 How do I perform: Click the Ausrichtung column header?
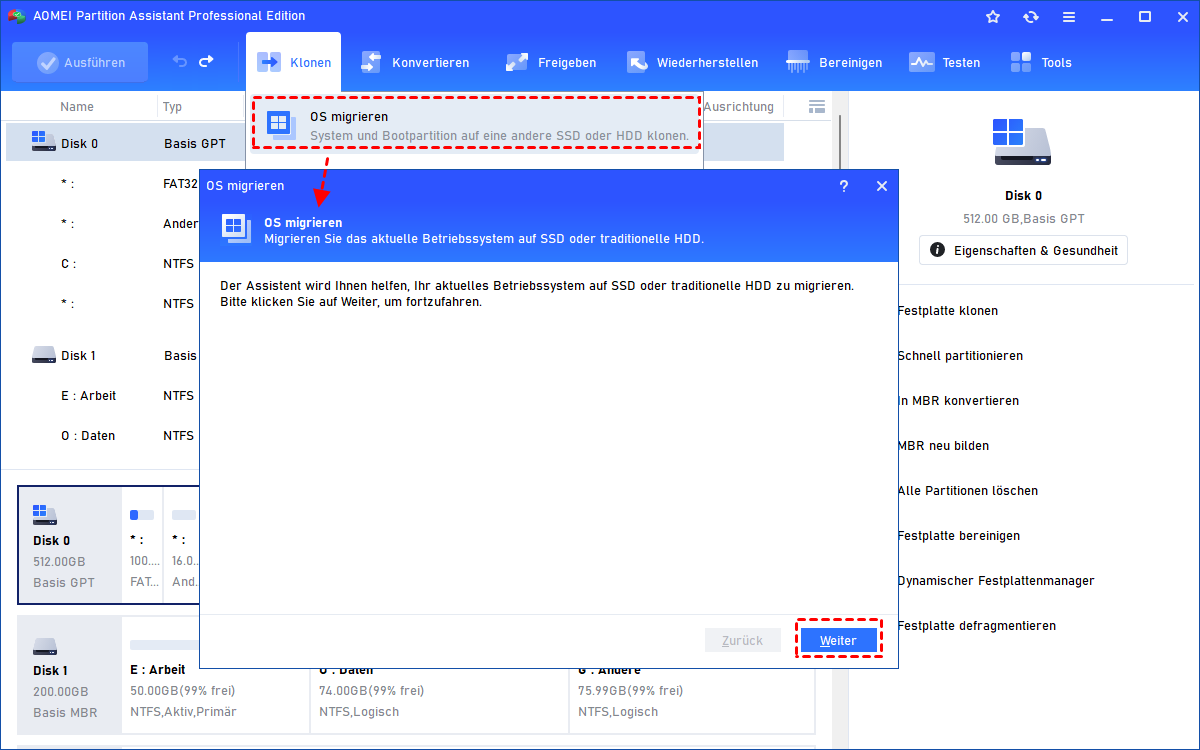coord(739,107)
